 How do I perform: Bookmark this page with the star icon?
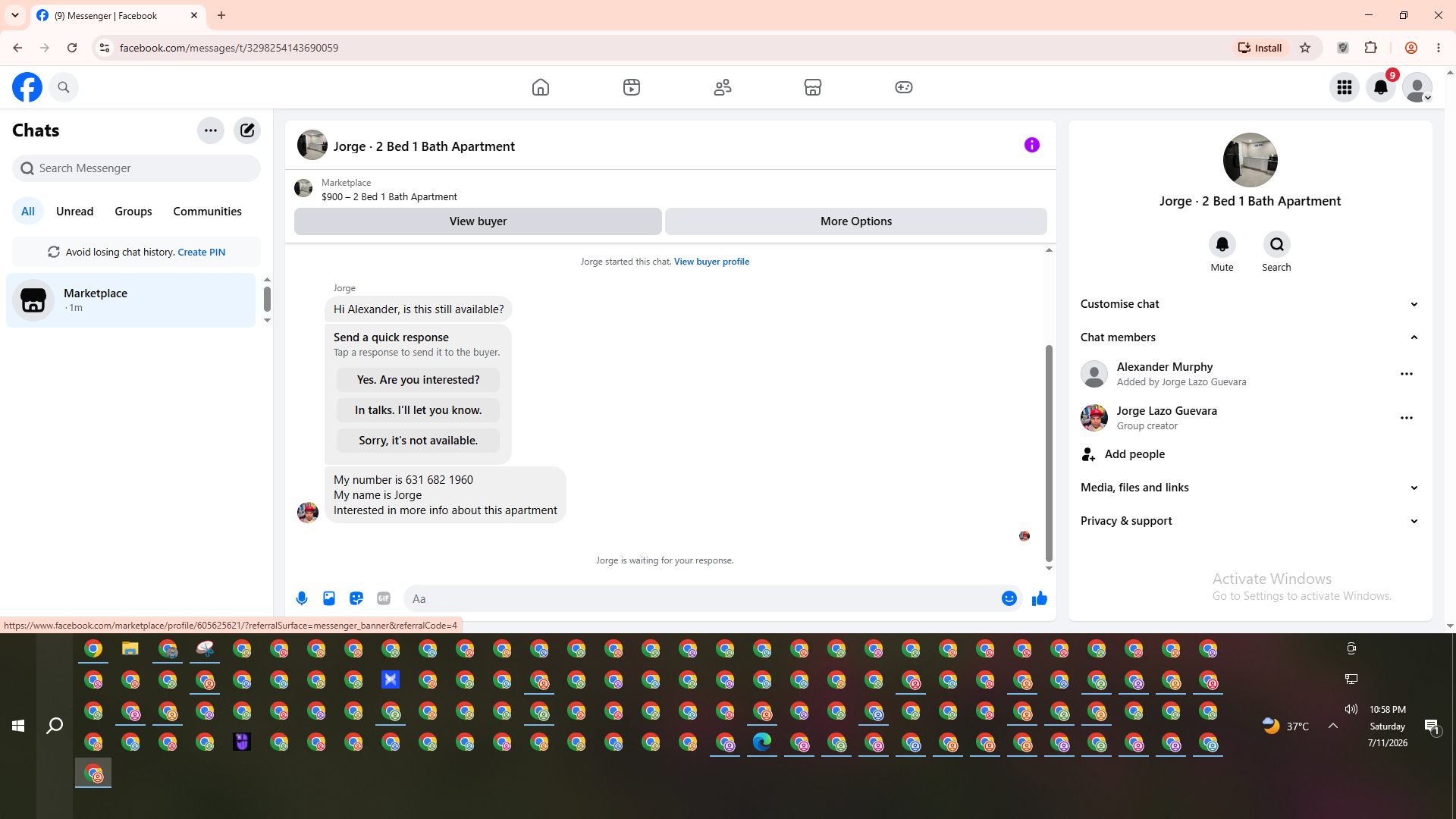[1305, 48]
